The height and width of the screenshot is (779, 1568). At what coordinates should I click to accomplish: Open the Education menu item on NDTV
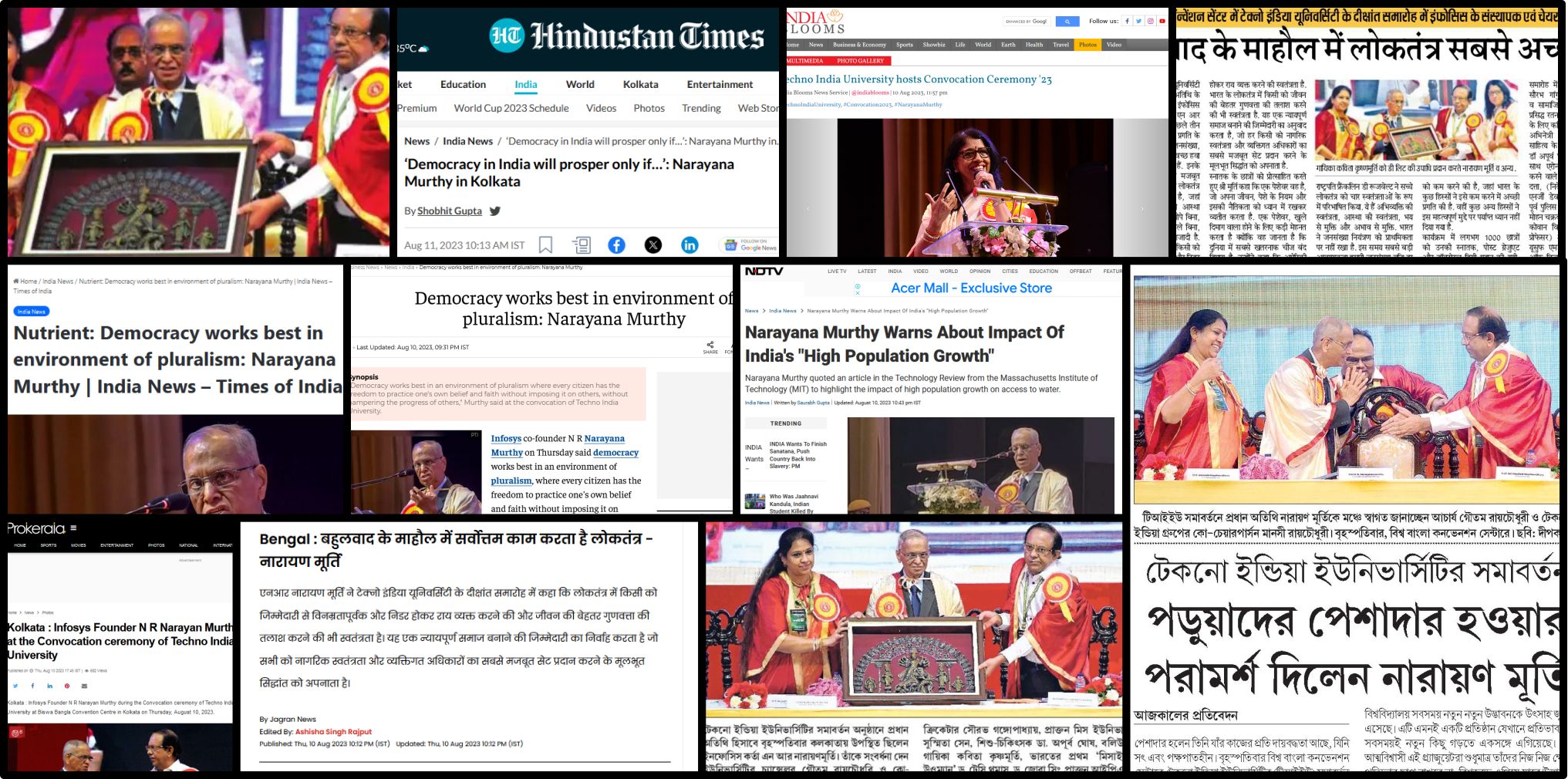[1043, 271]
